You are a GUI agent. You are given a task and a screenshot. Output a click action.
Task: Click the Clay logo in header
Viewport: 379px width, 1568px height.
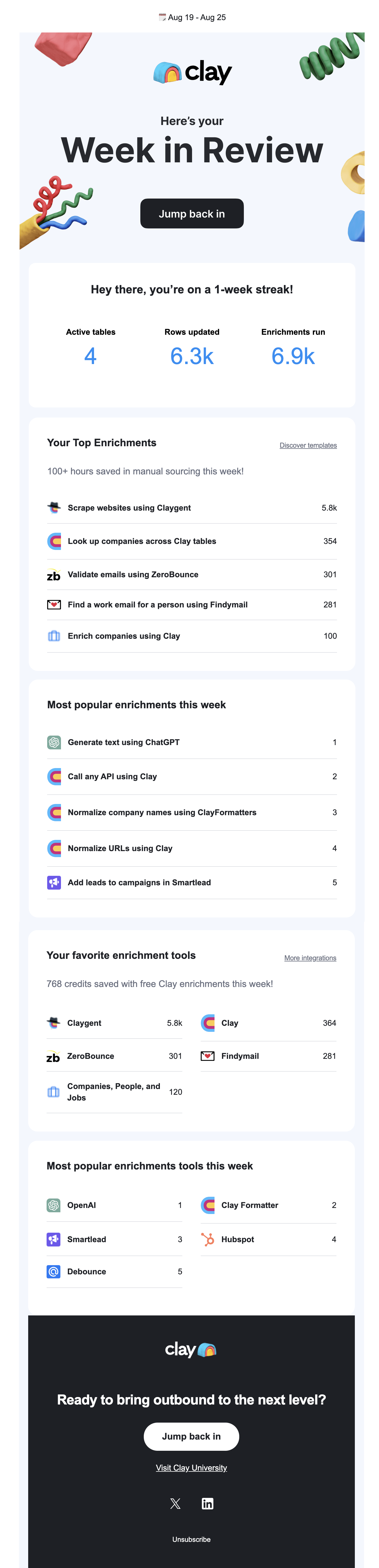click(x=192, y=72)
